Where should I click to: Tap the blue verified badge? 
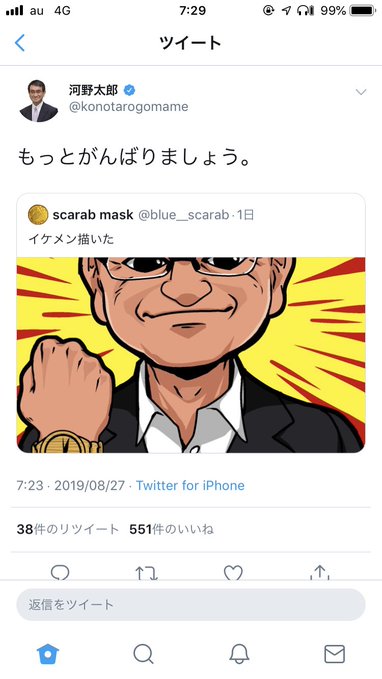129,90
